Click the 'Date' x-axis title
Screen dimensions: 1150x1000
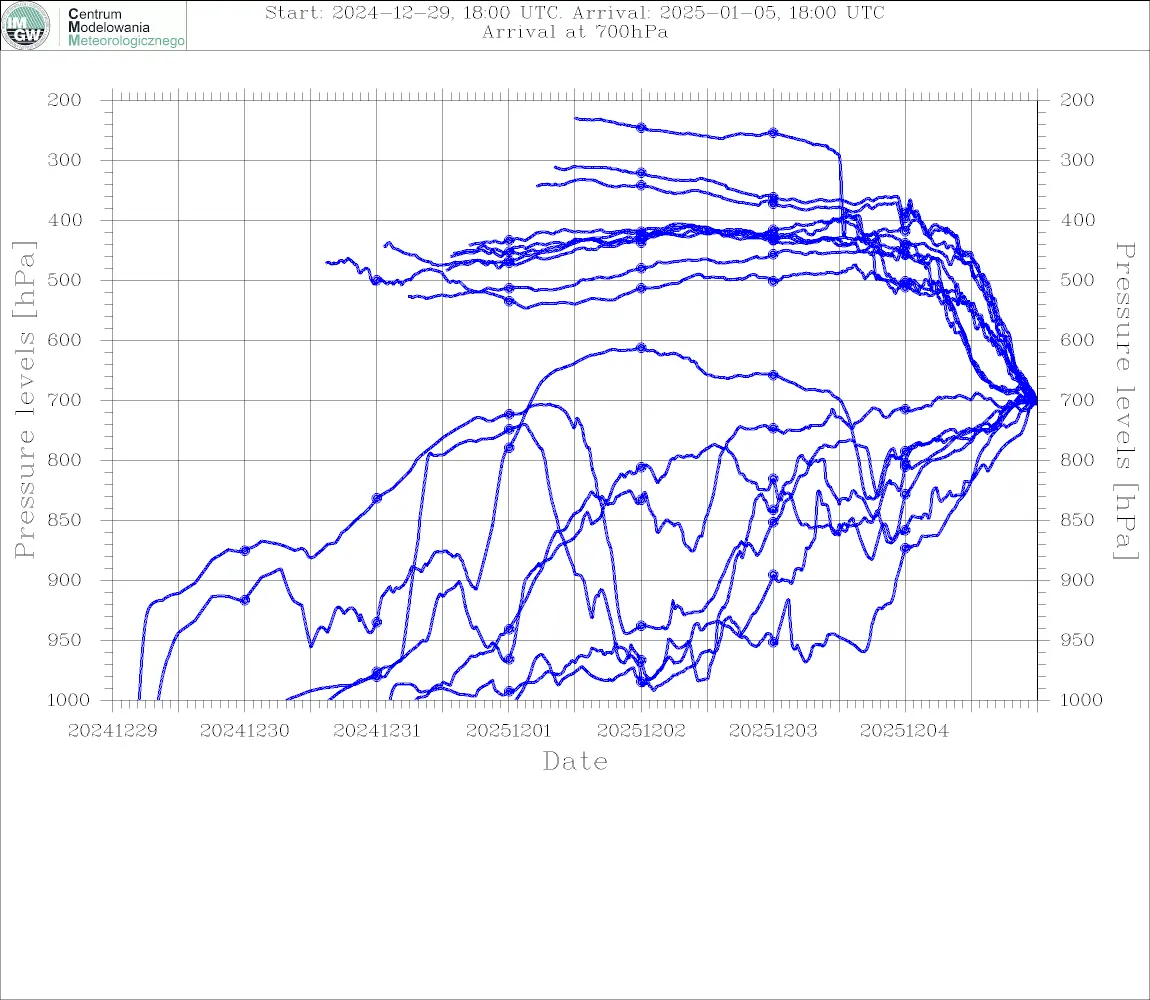point(575,762)
